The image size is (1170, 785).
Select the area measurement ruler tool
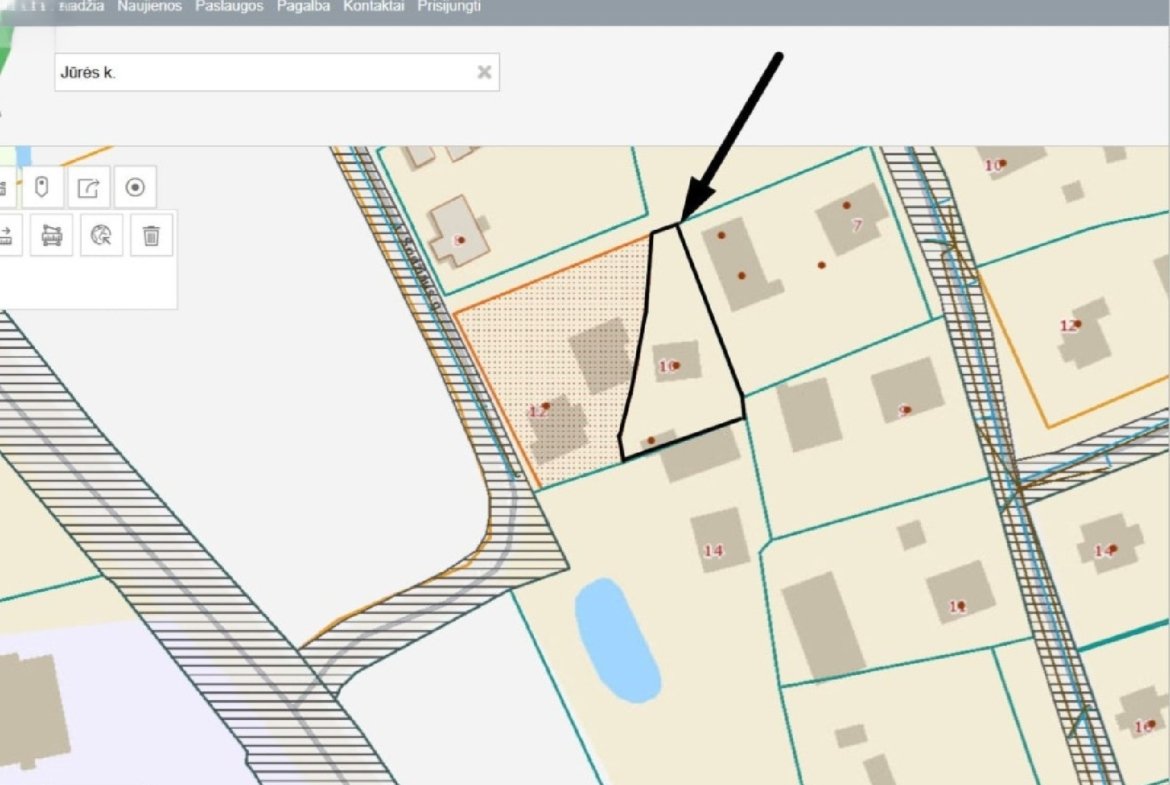point(50,235)
